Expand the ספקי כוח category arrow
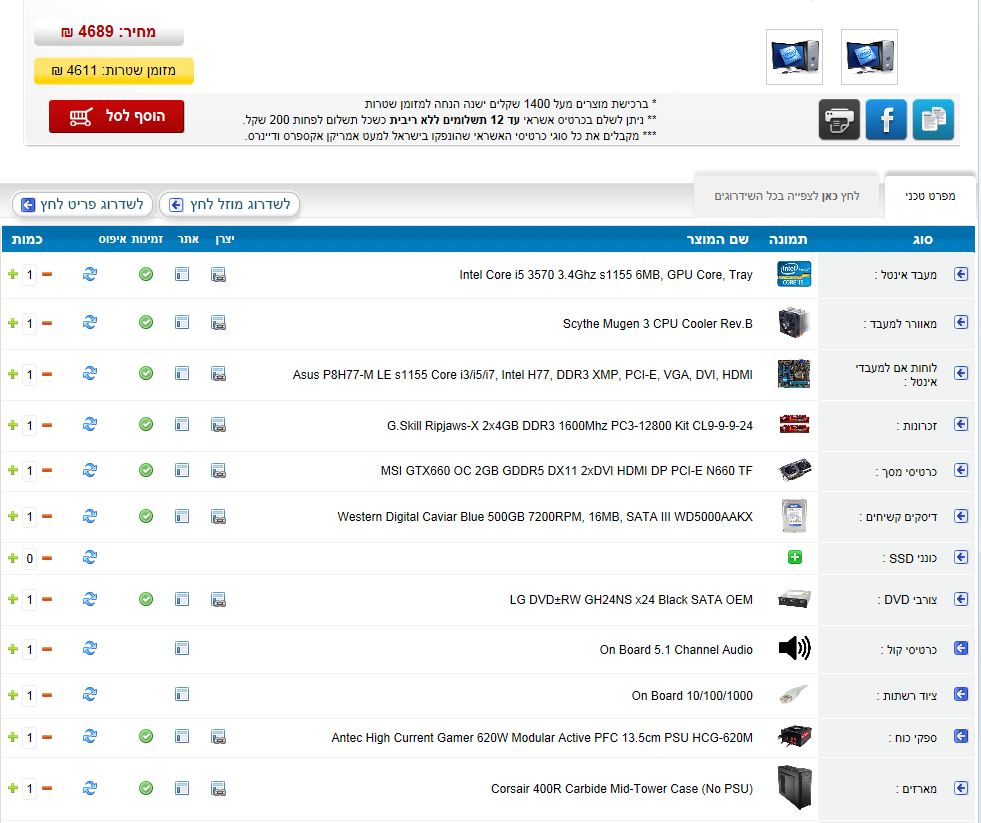 click(961, 737)
